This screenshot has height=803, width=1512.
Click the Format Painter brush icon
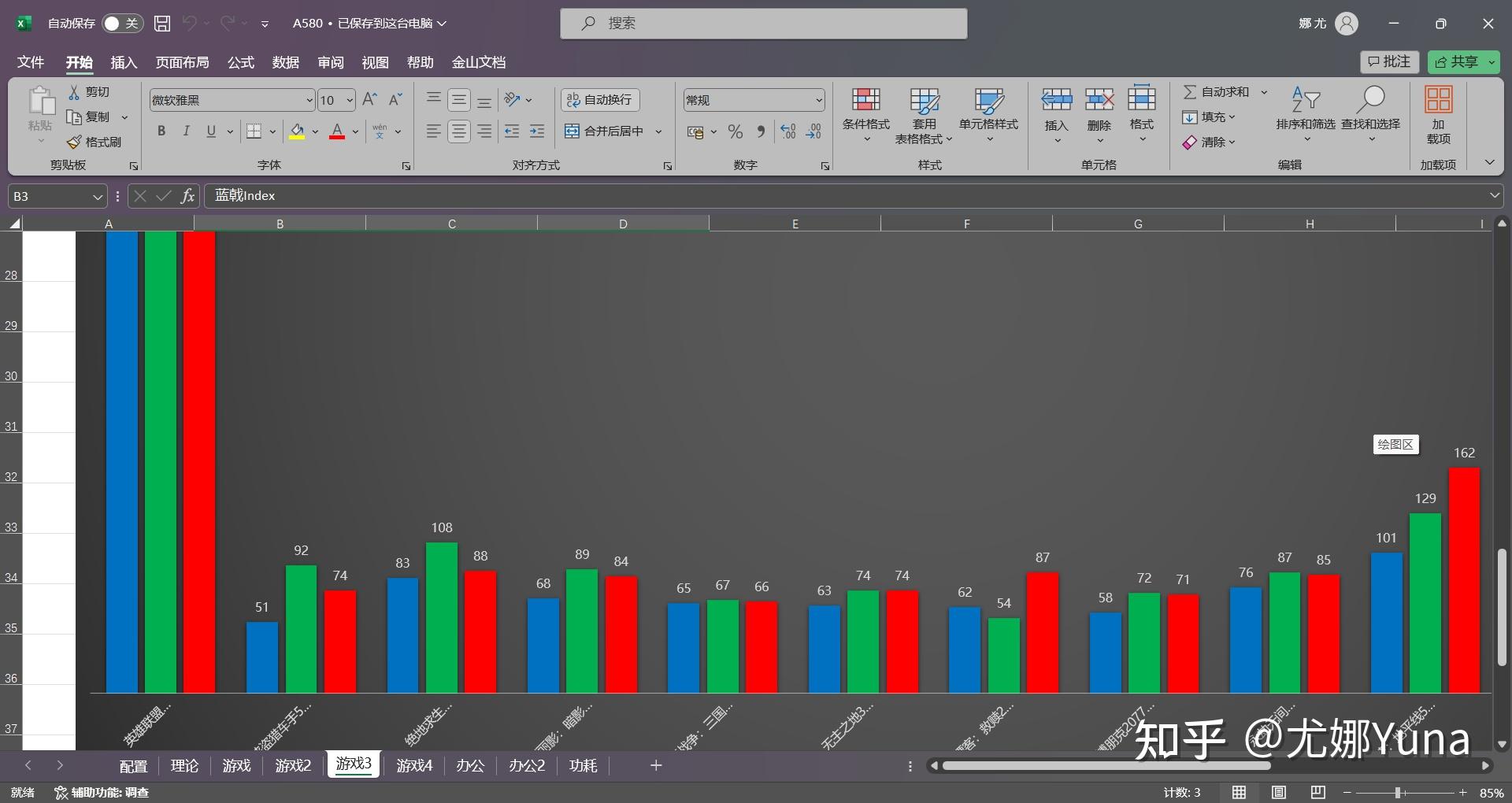(74, 142)
